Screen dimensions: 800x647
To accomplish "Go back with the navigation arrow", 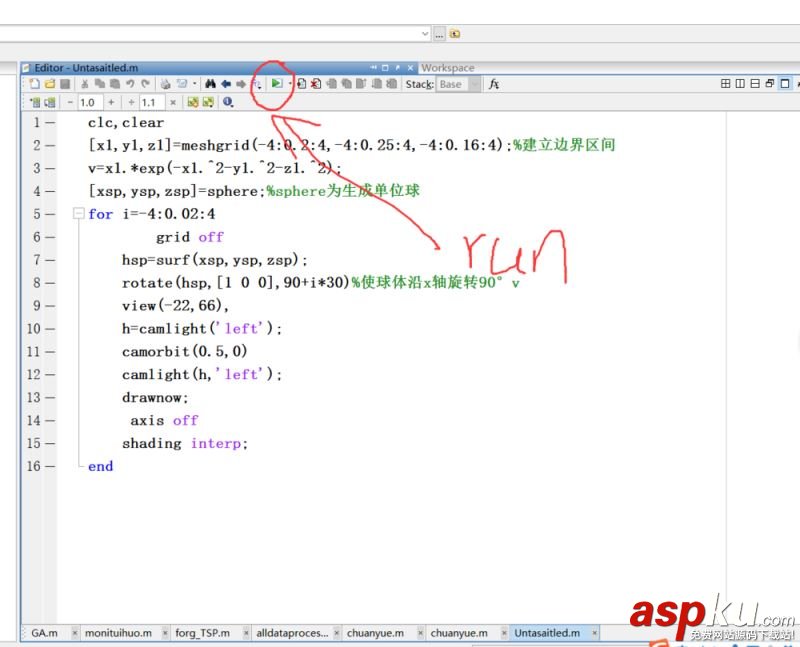I will pos(225,85).
